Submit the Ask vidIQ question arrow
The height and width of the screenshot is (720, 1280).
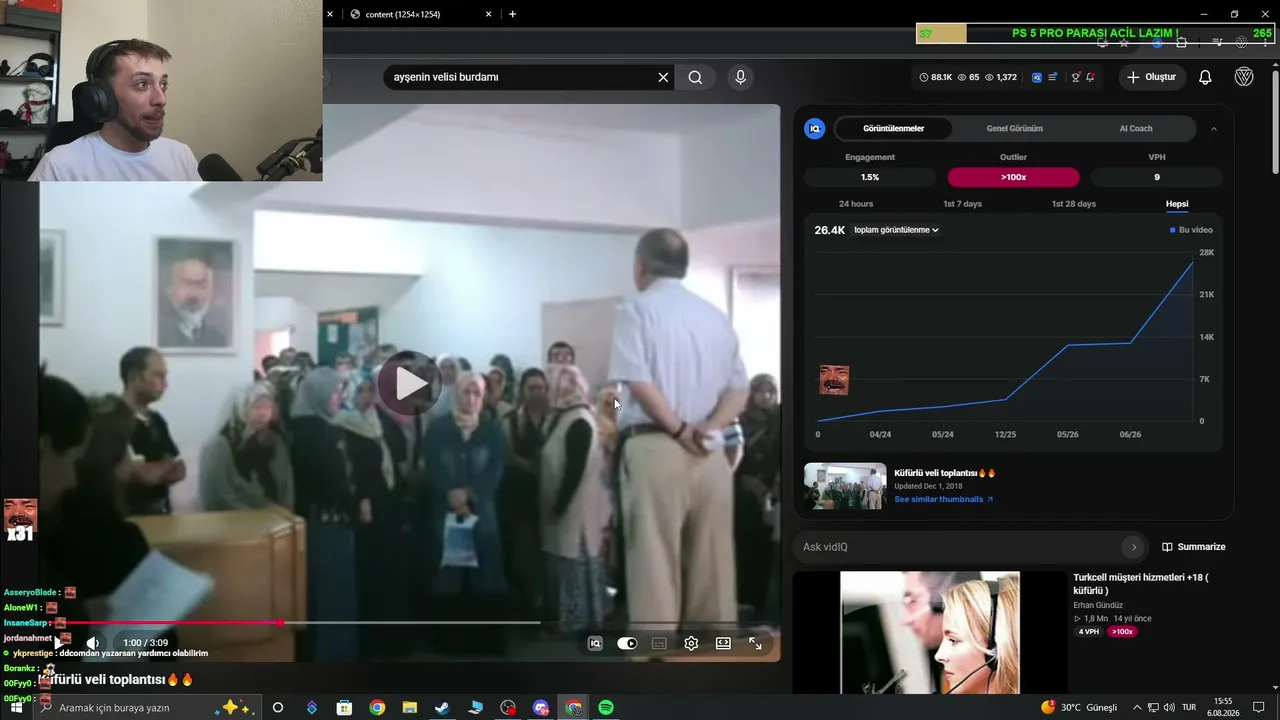(1133, 547)
